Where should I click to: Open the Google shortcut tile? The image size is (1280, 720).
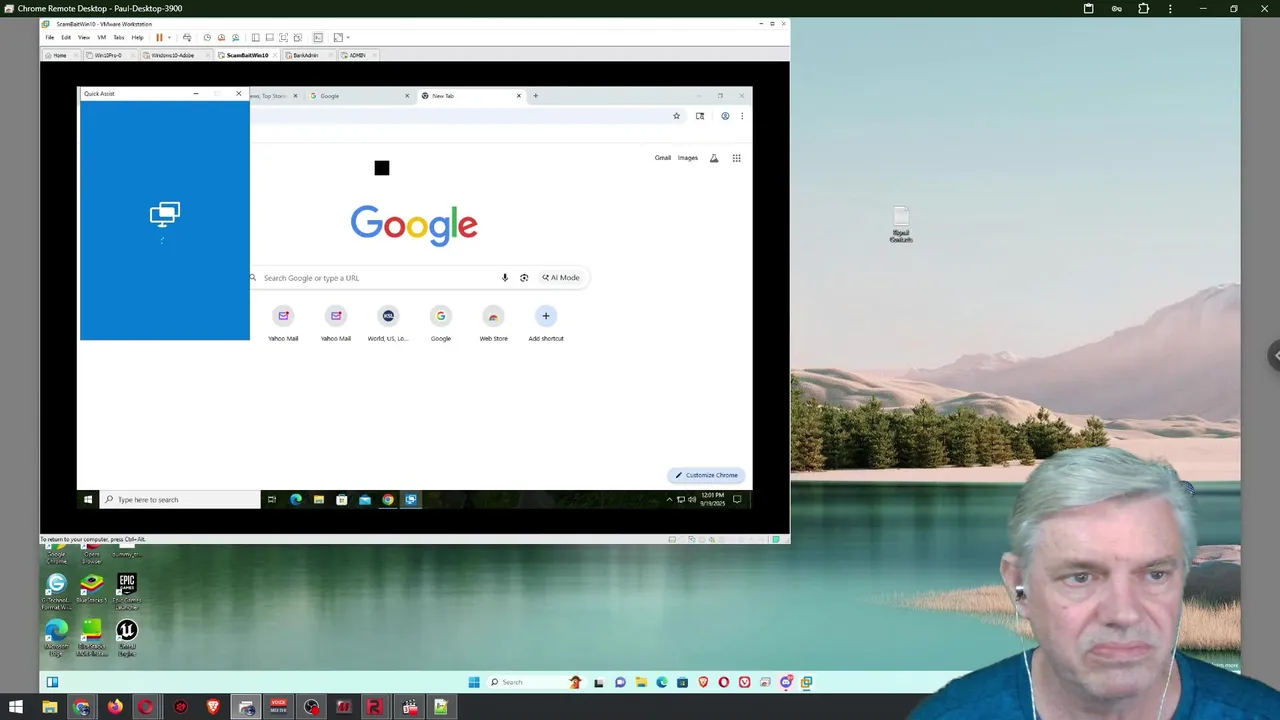[441, 323]
